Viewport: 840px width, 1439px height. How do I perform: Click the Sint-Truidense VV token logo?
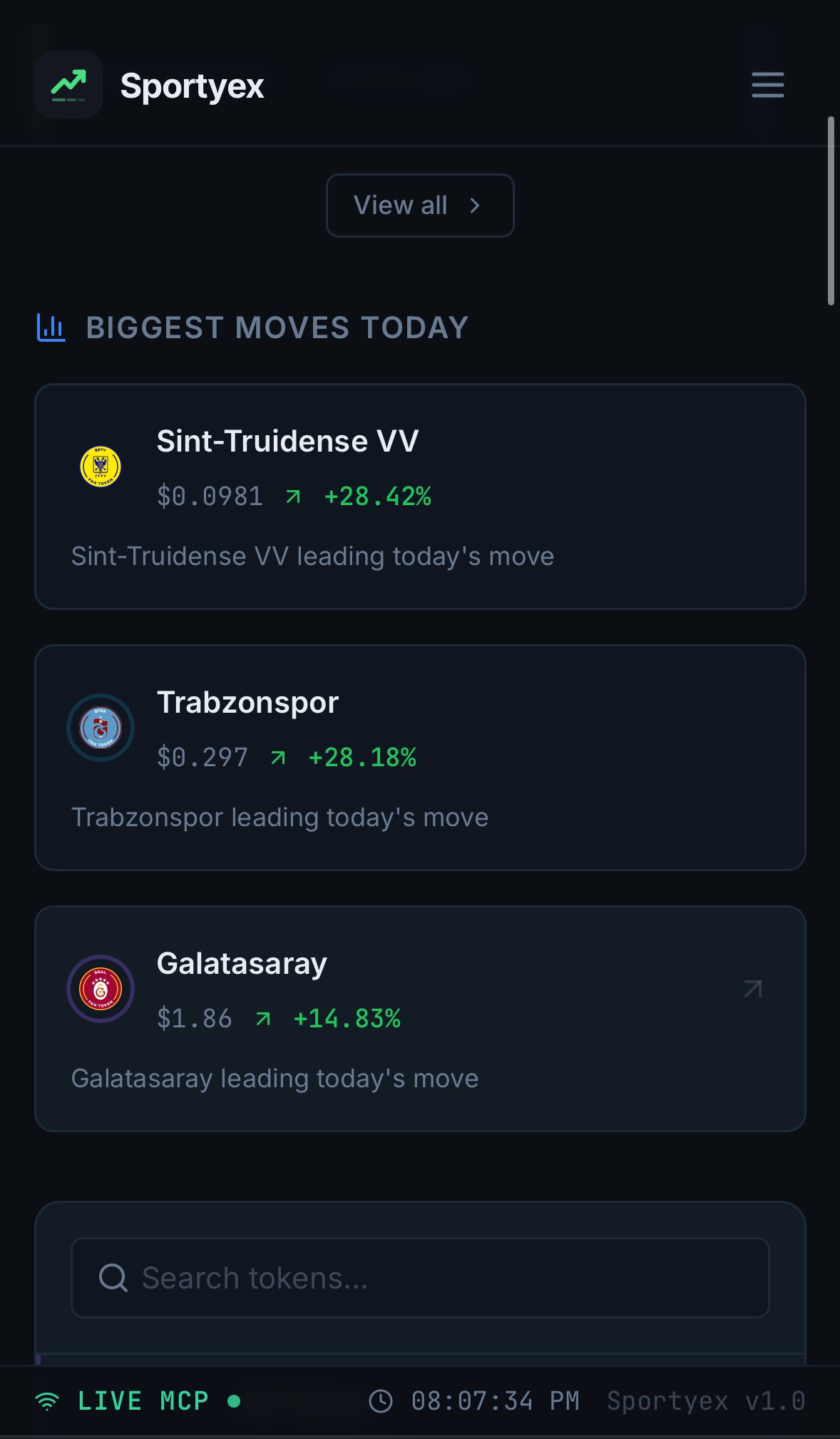point(101,467)
